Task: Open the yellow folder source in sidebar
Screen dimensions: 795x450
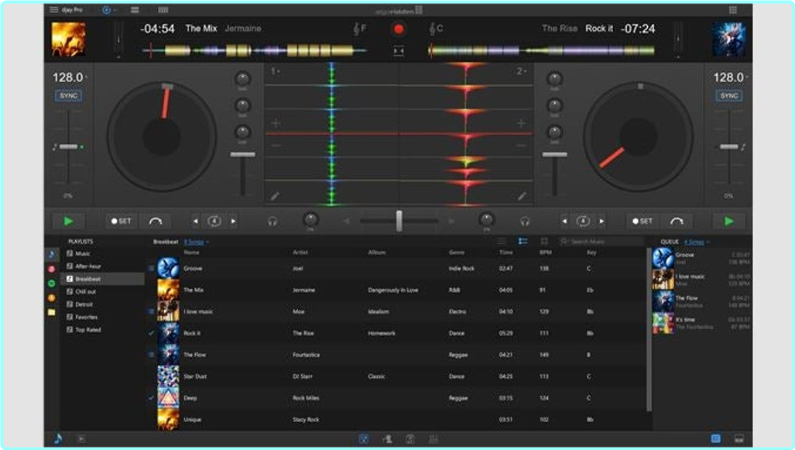Action: coord(52,312)
